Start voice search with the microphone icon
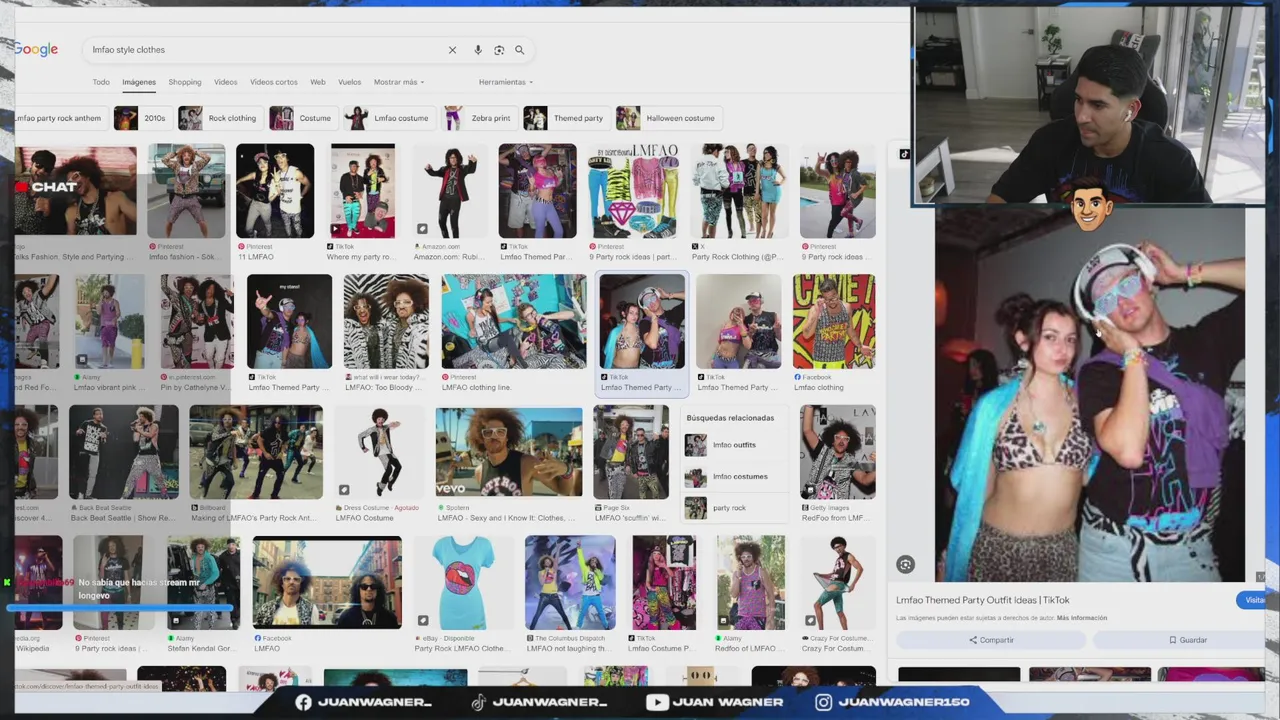Image resolution: width=1280 pixels, height=720 pixels. click(478, 50)
